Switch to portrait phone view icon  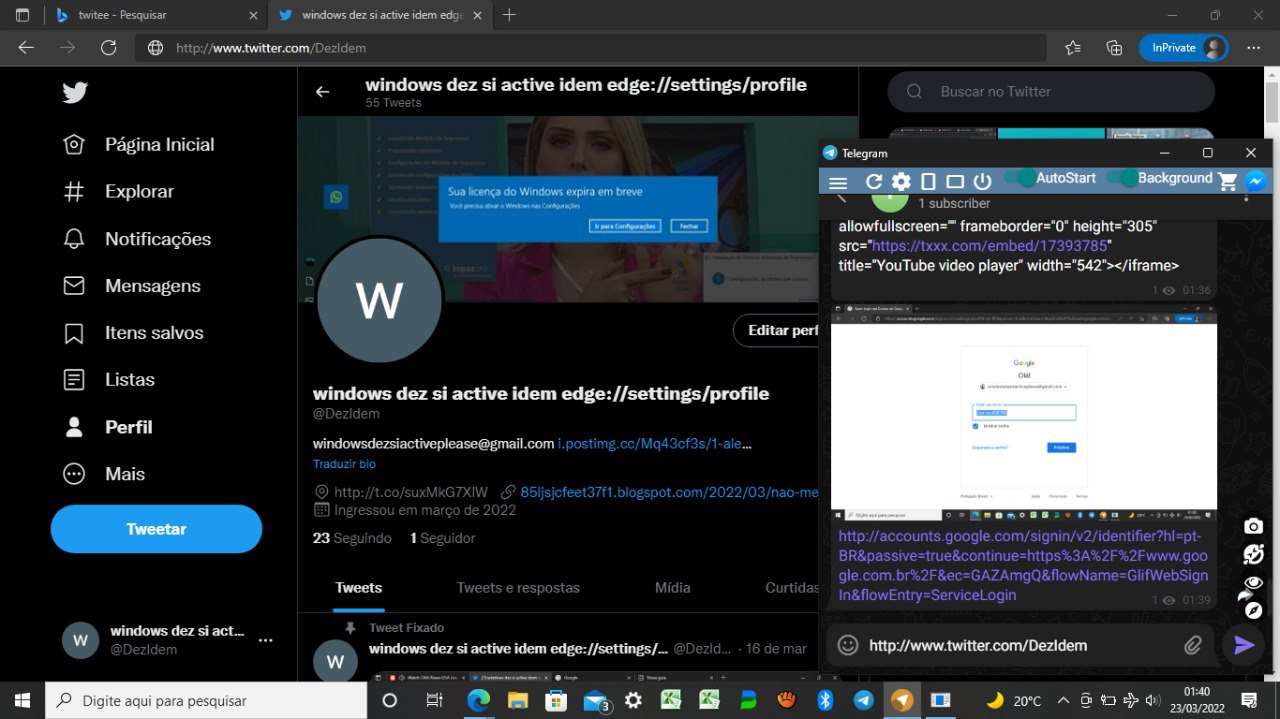928,181
